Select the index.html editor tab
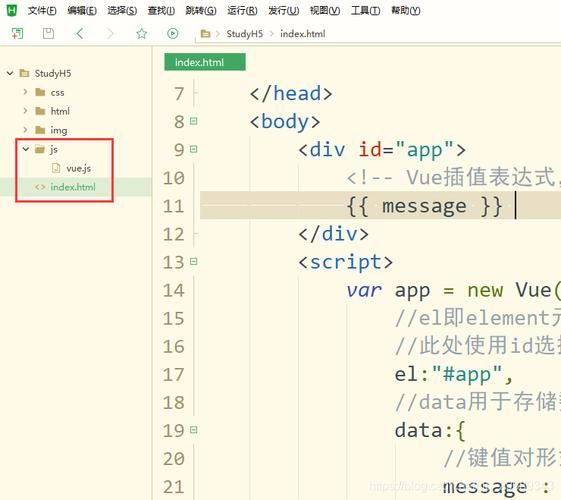 [x=205, y=62]
